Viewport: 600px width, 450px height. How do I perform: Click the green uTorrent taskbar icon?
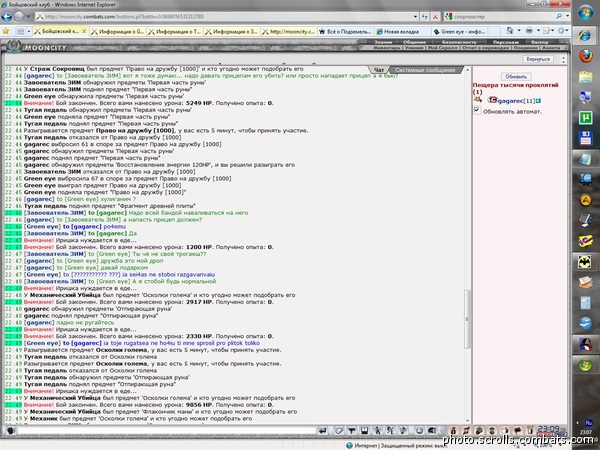tap(585, 117)
